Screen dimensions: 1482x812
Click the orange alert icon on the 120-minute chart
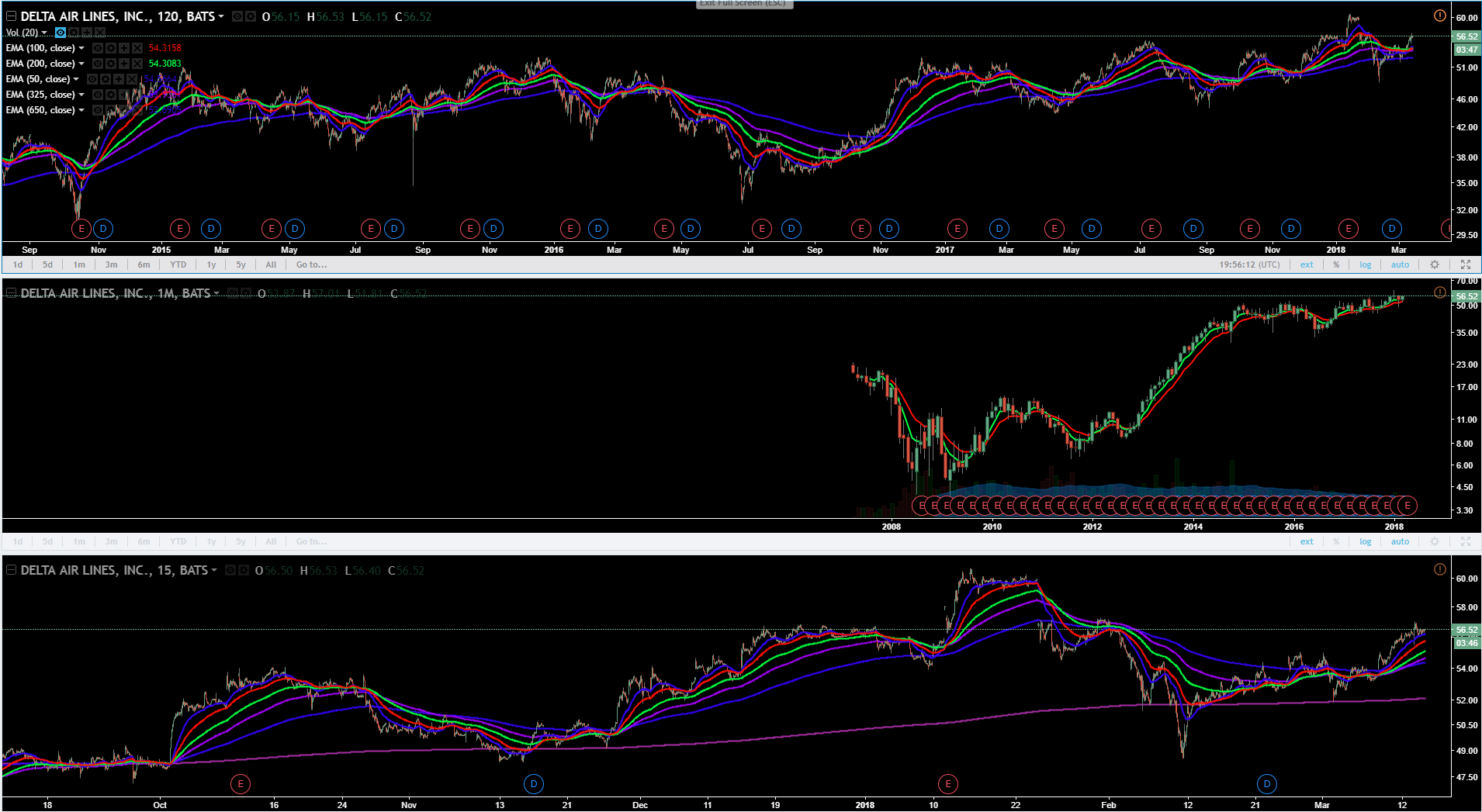(x=1439, y=16)
